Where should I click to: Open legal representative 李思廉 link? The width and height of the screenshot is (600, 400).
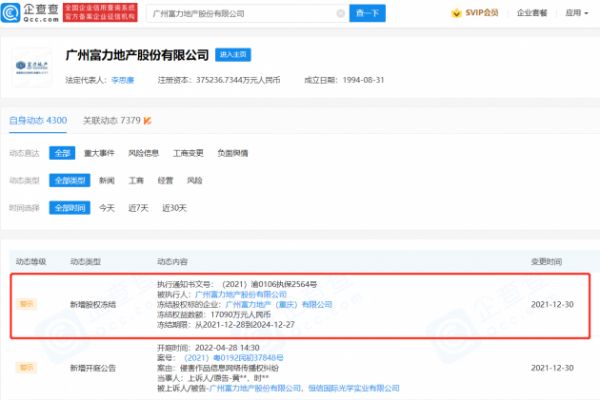122,80
